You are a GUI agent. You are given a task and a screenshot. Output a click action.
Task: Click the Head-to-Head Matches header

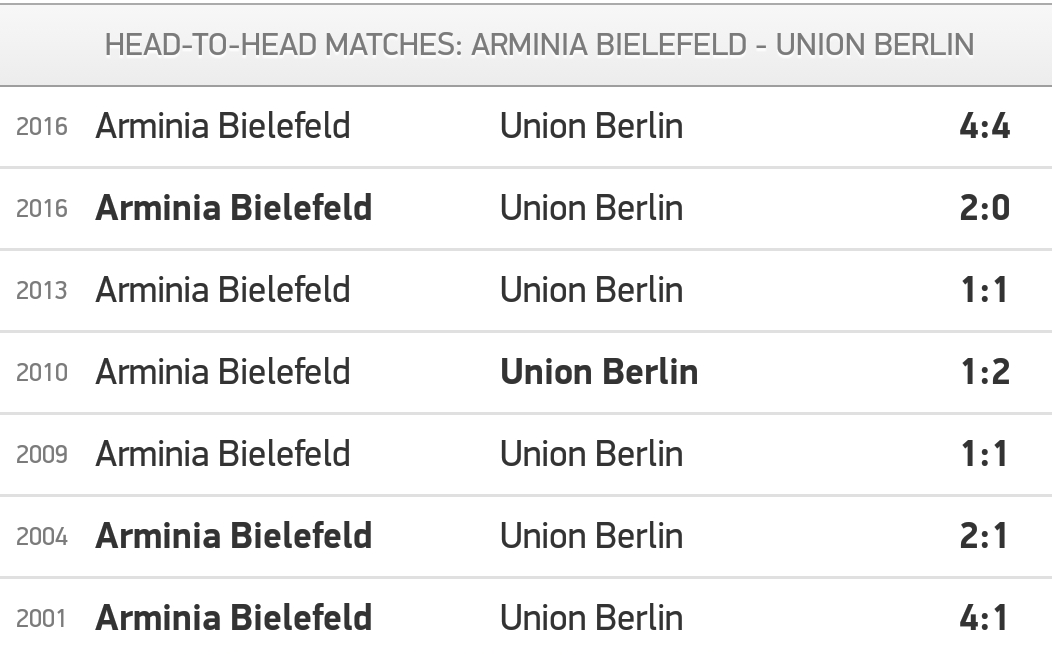click(539, 45)
